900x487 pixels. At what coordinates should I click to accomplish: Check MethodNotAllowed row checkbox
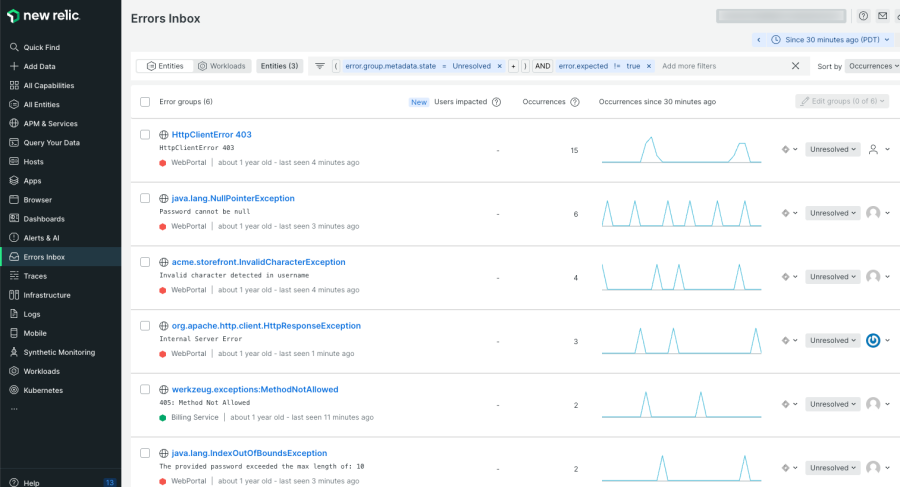point(145,389)
